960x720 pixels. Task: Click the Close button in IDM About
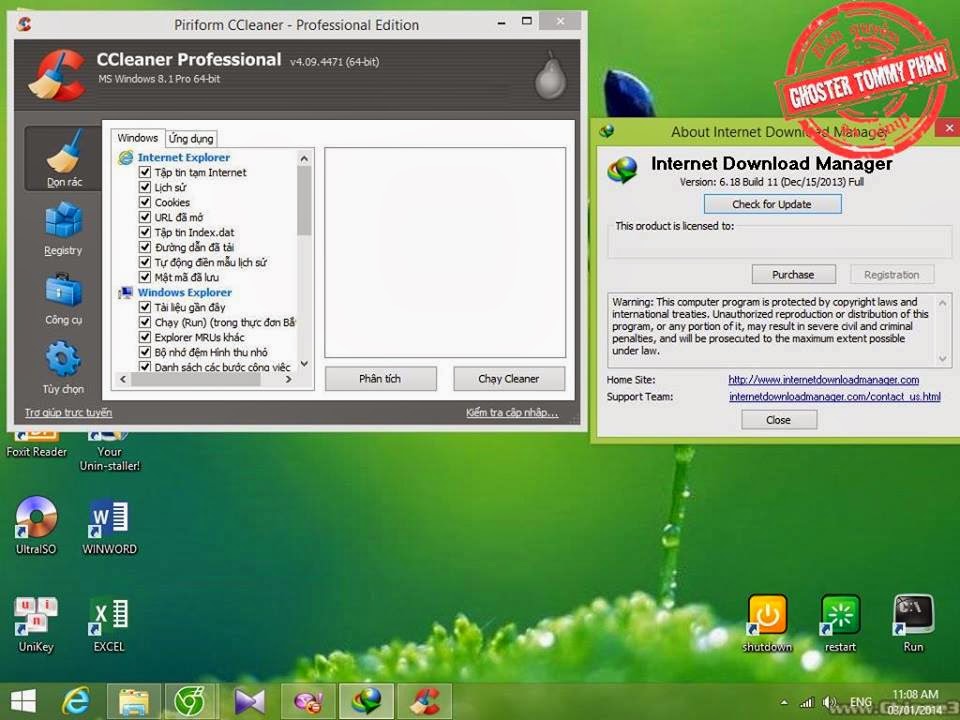pos(779,420)
